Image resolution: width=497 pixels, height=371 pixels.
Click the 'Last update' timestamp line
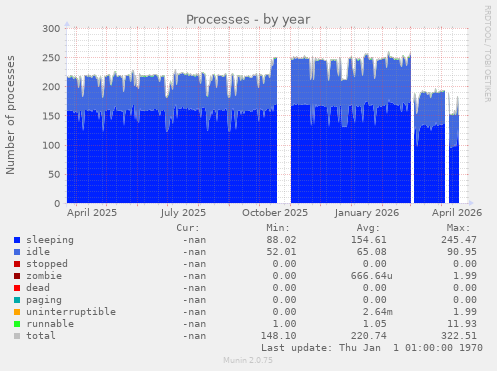(x=372, y=348)
